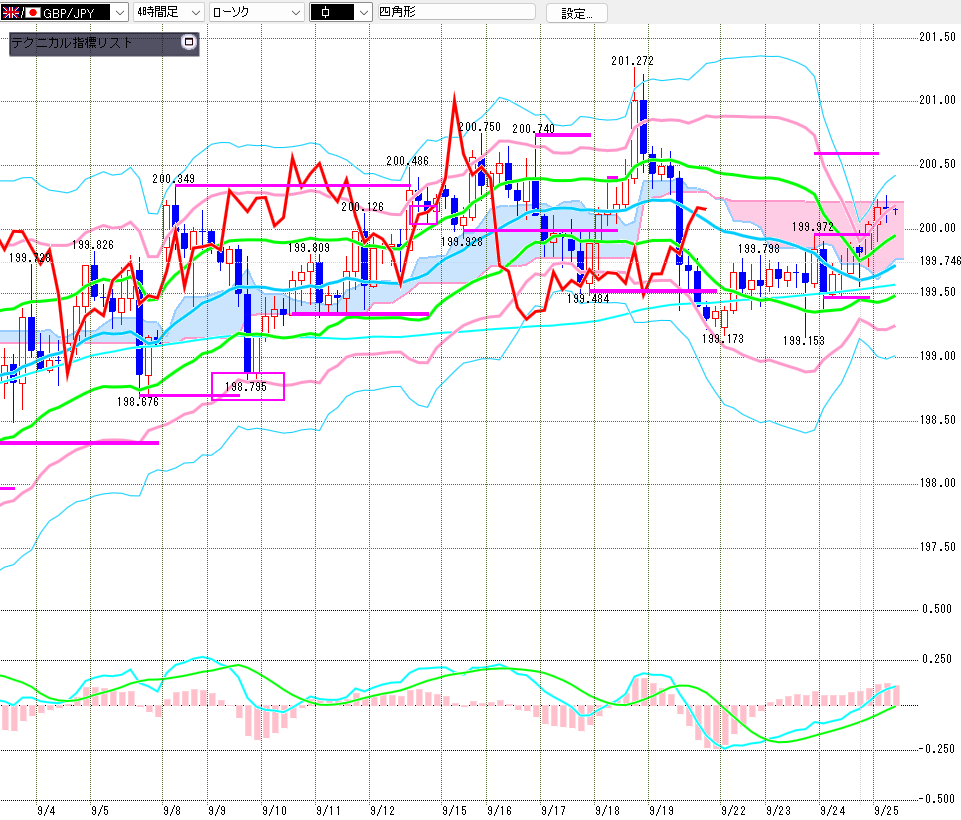Click the 200.750 price label
This screenshot has width=961, height=820.
coord(479,127)
